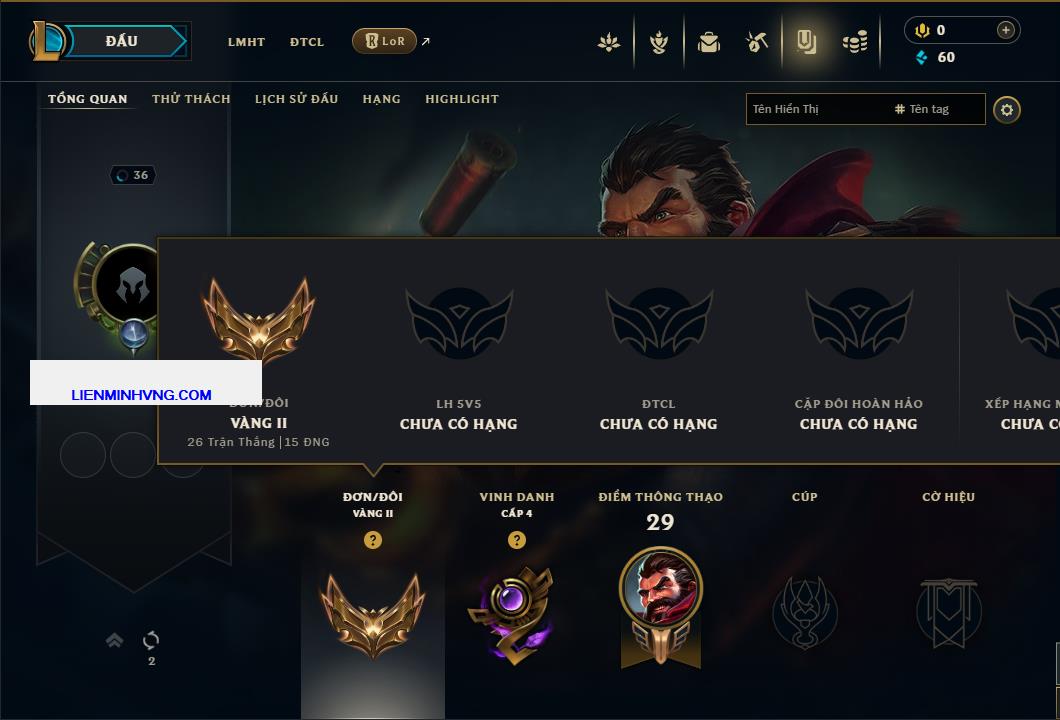Open the crafting hammer icon
This screenshot has width=1060, height=720.
pos(756,42)
